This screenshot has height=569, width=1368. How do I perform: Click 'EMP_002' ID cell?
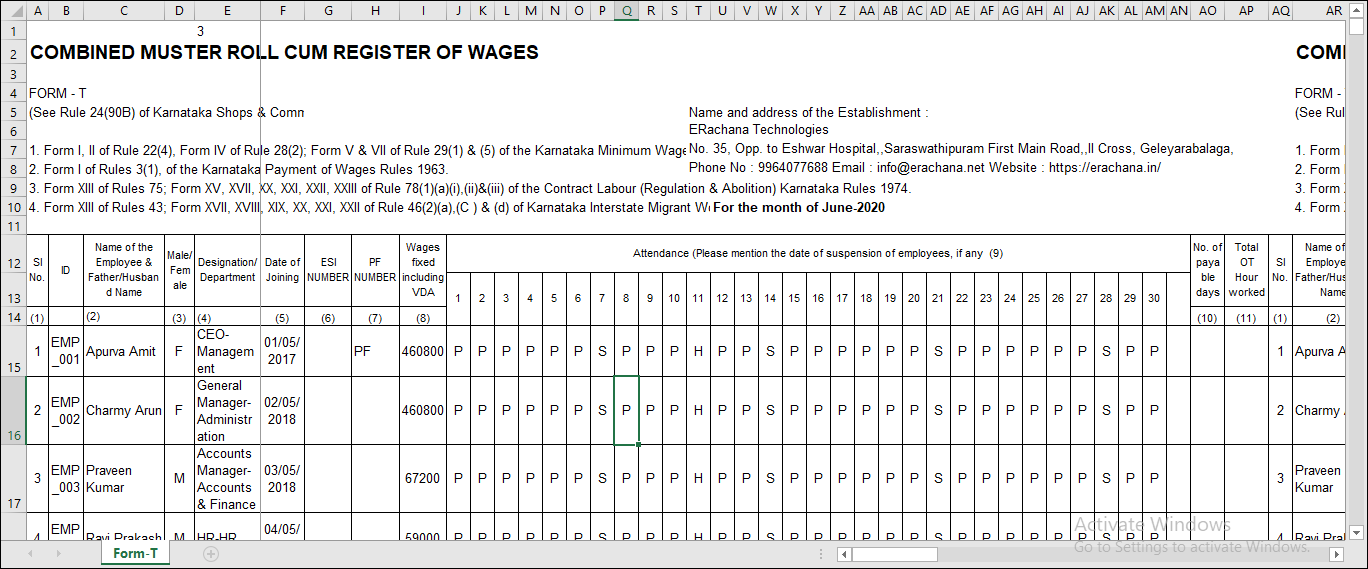click(x=66, y=410)
